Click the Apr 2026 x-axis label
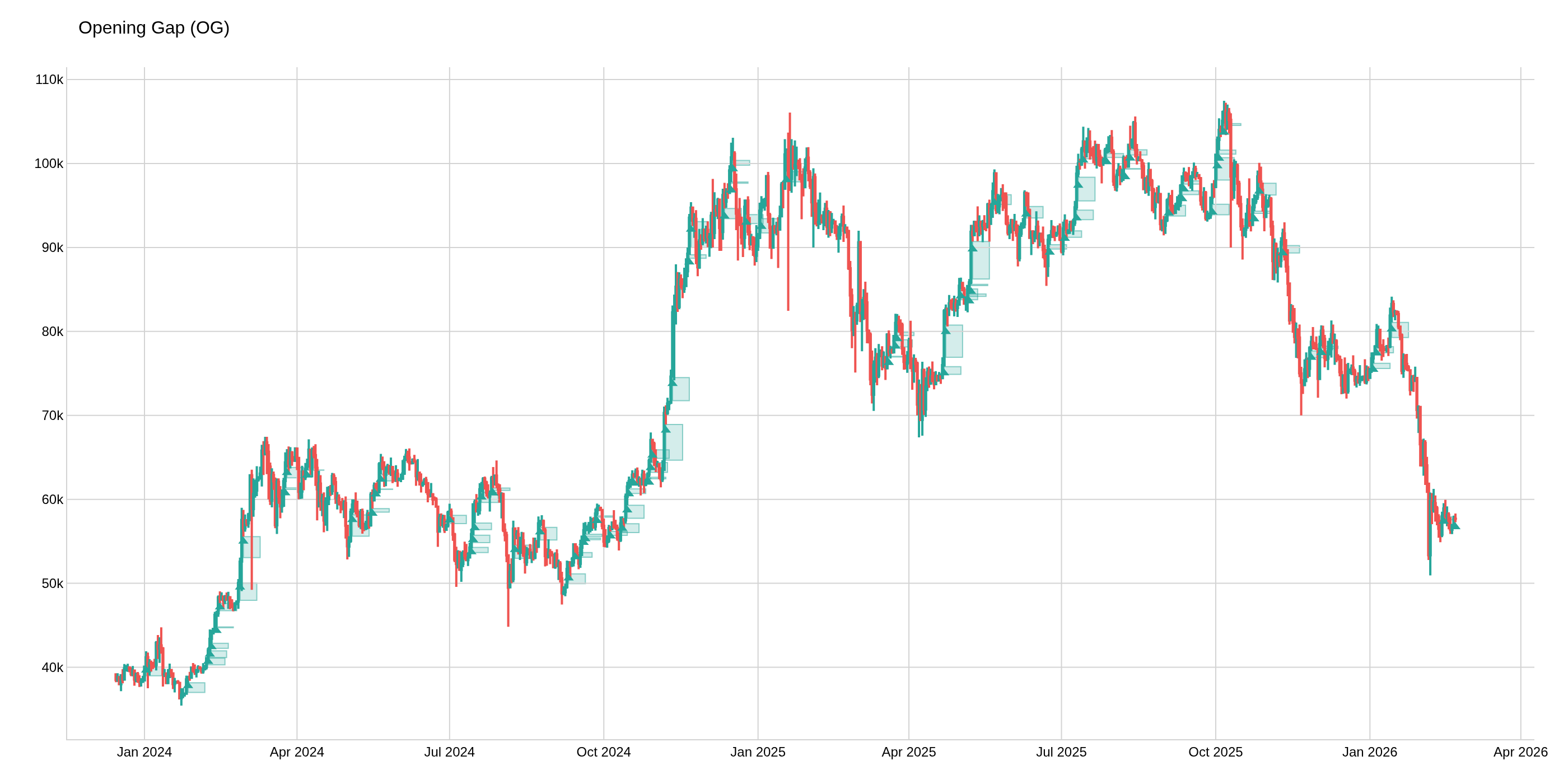This screenshot has width=1568, height=784. pyautogui.click(x=1520, y=752)
